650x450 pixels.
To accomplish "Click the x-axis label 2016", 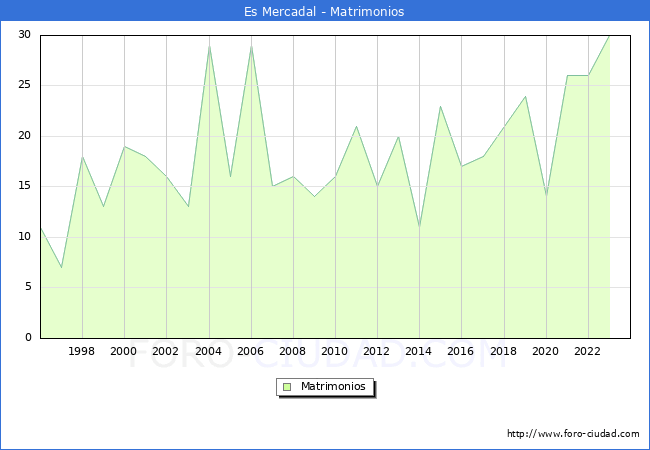I will click(460, 351).
